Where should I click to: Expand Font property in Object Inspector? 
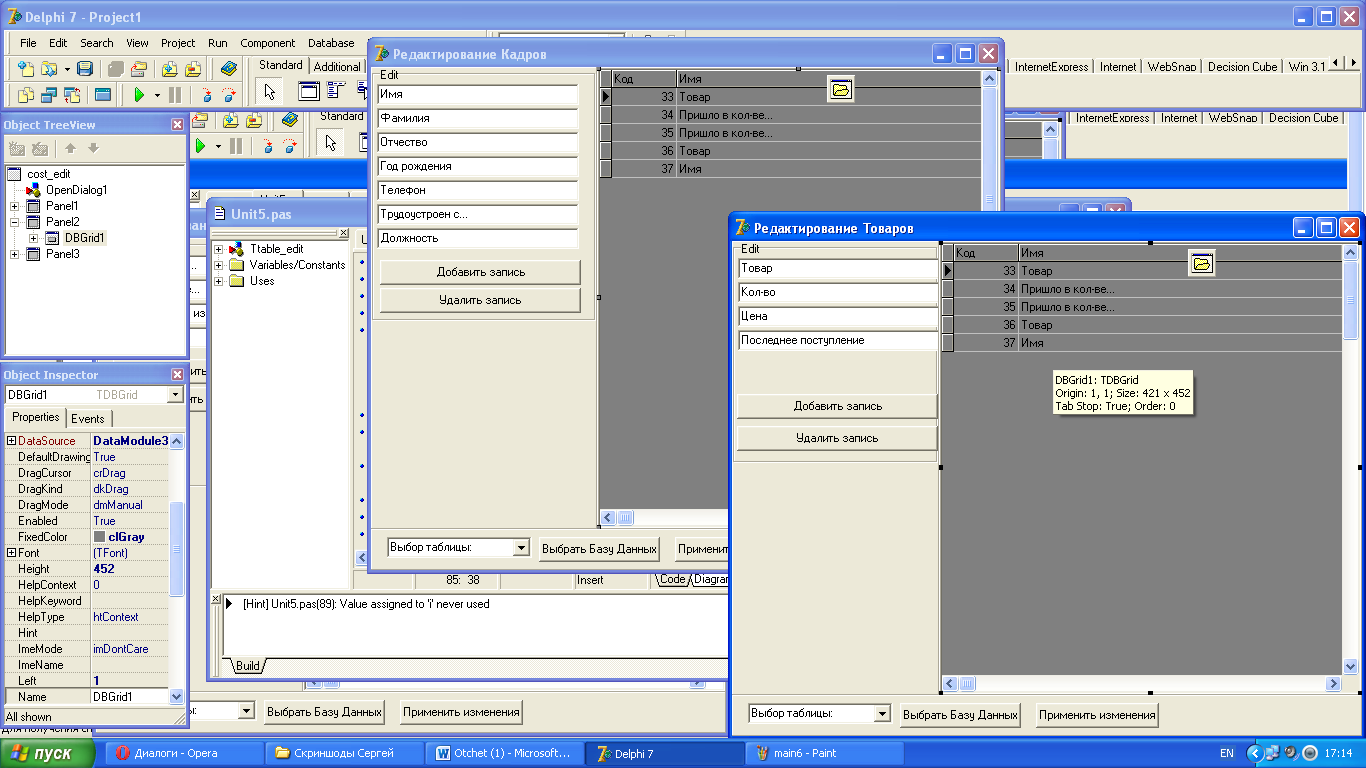(12, 553)
